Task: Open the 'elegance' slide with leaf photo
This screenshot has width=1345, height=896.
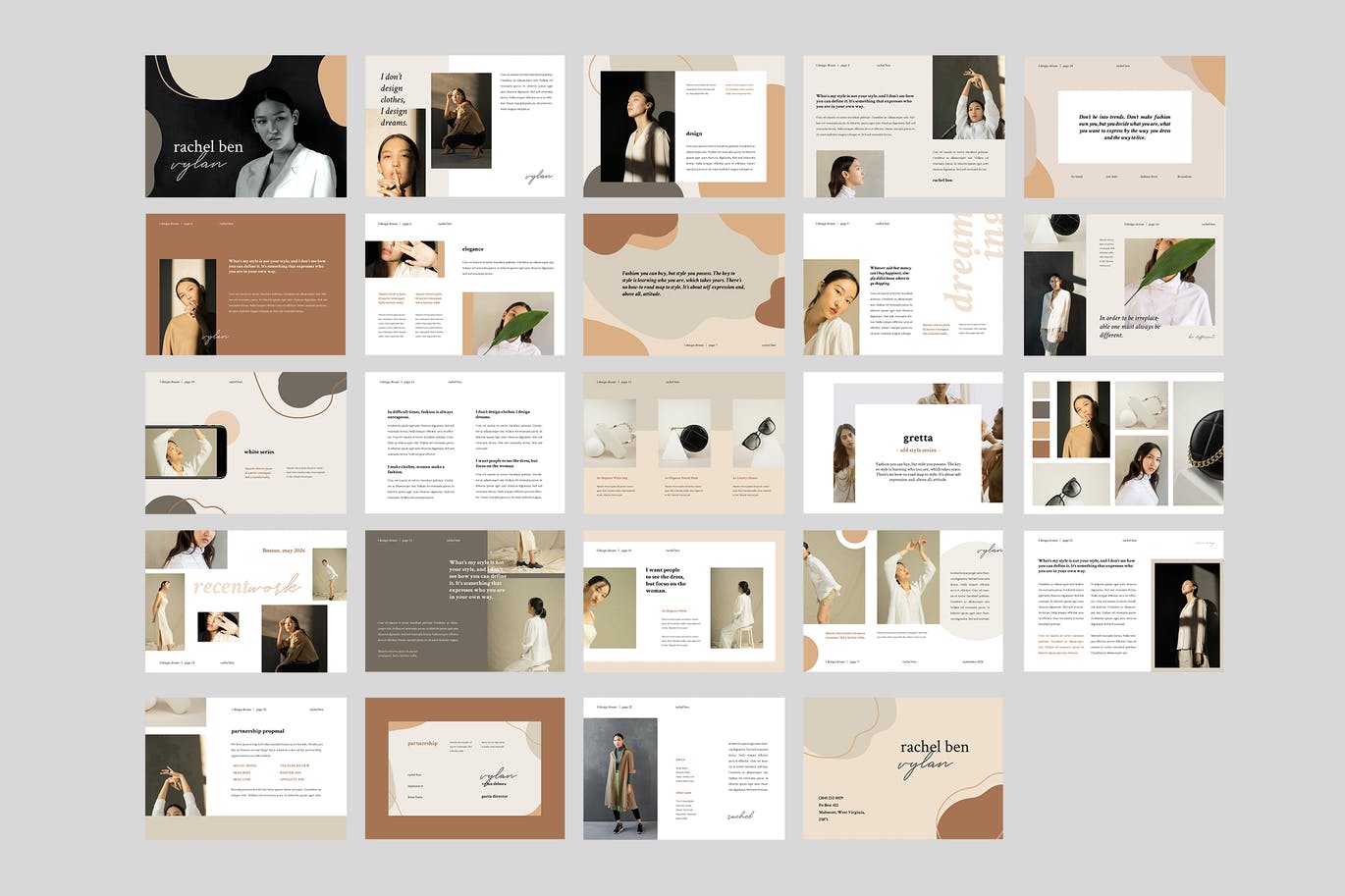Action: [x=464, y=285]
